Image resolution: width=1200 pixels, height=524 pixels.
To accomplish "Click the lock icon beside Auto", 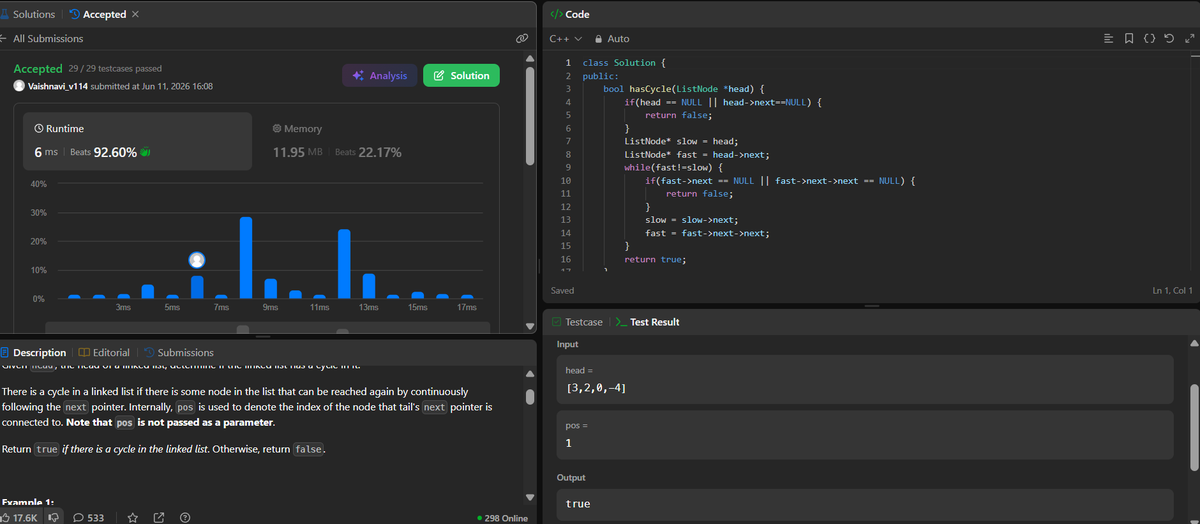I will tap(598, 39).
